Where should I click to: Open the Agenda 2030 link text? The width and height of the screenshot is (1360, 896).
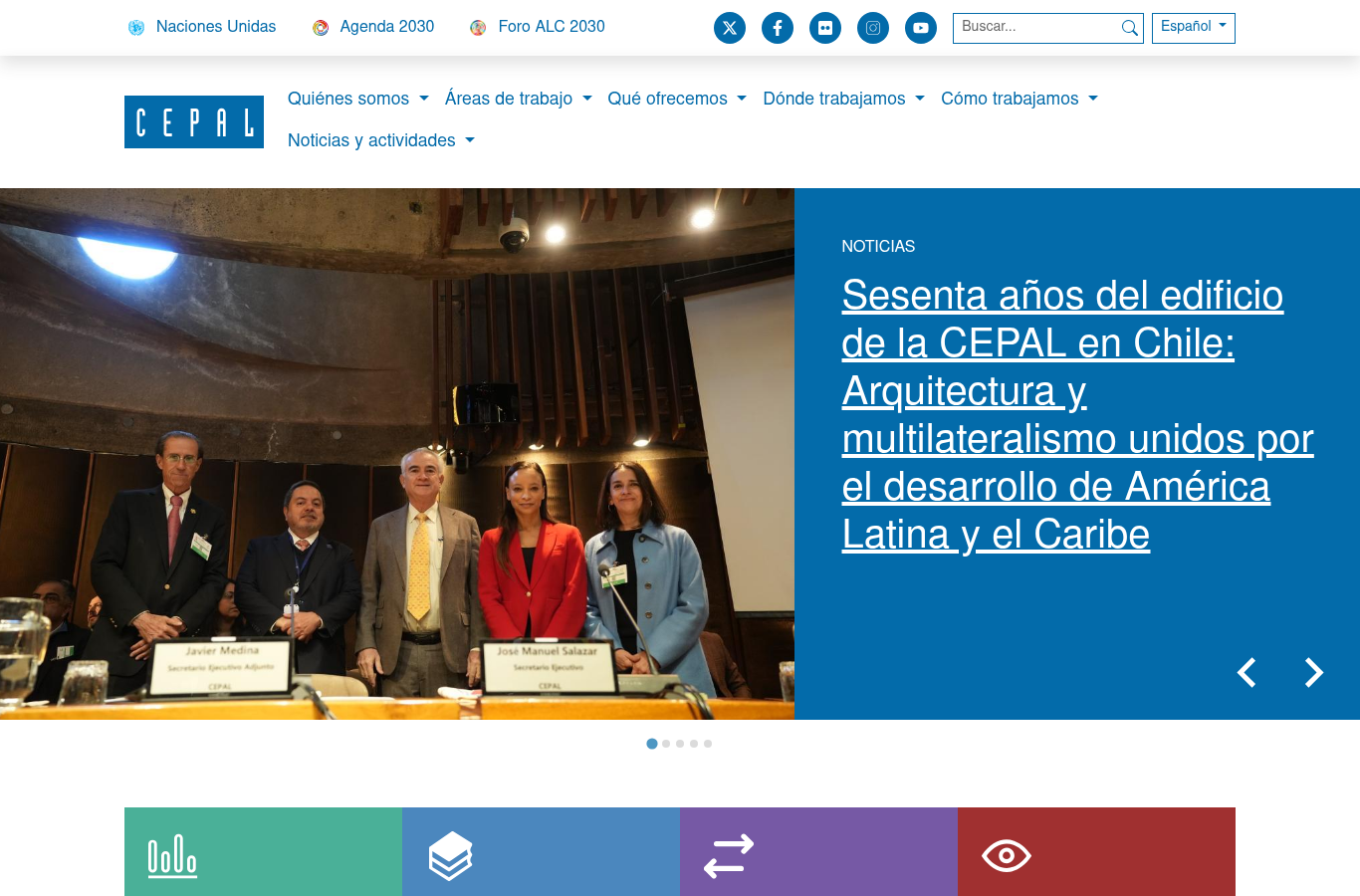click(387, 27)
